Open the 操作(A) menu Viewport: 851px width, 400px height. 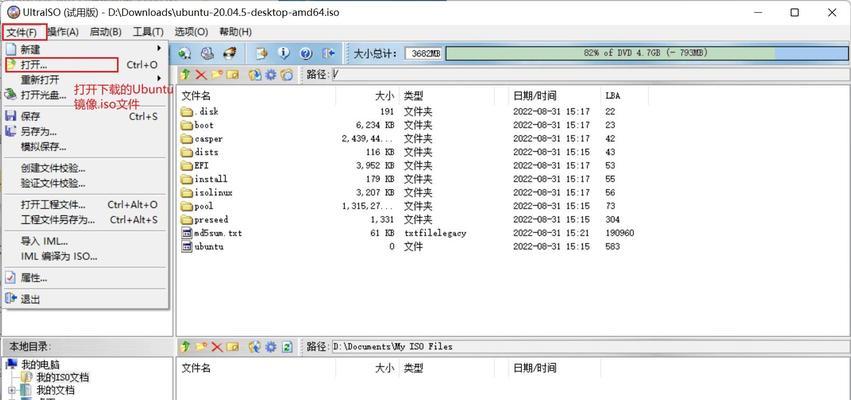(64, 32)
